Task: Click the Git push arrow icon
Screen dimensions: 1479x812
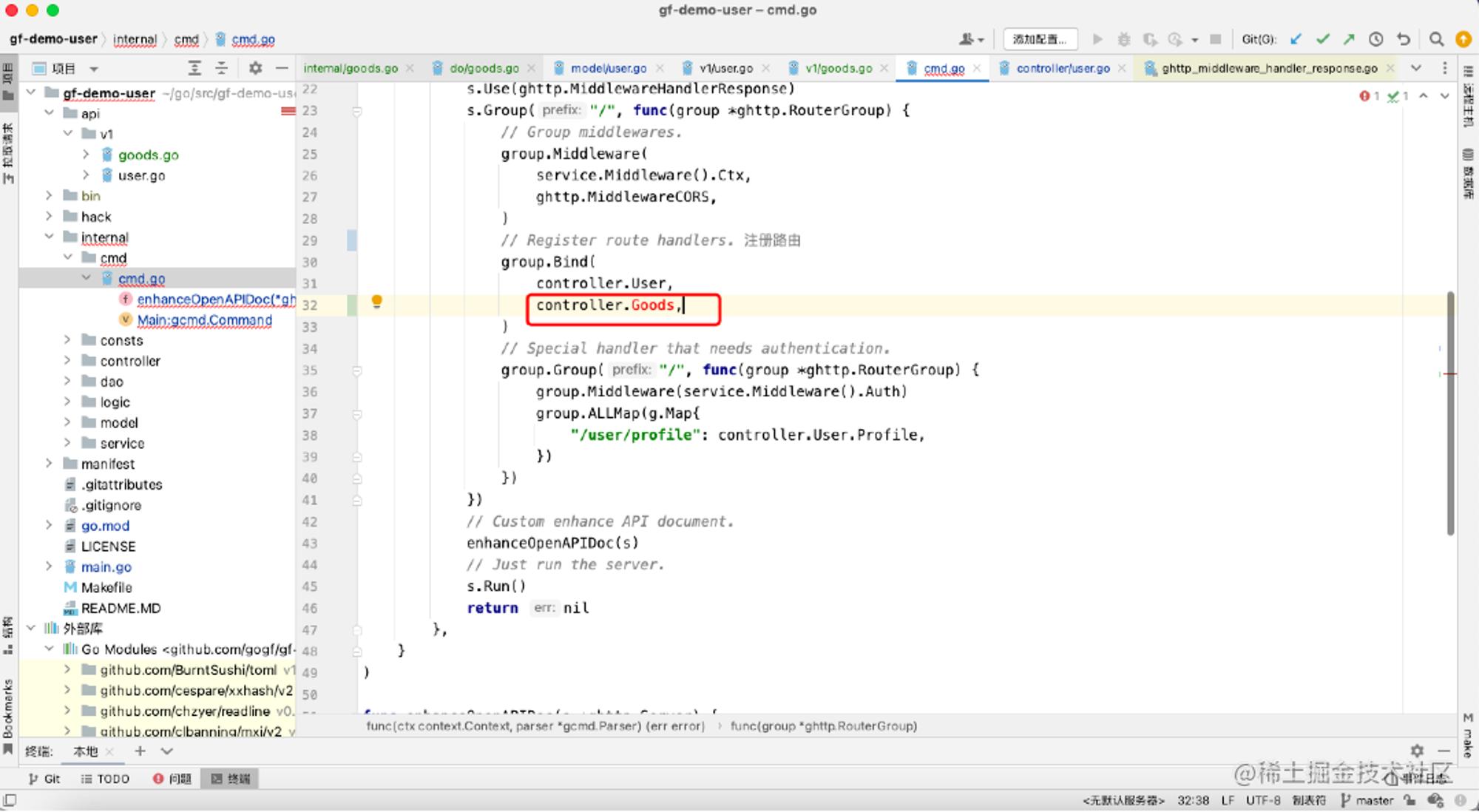Action: [1350, 39]
